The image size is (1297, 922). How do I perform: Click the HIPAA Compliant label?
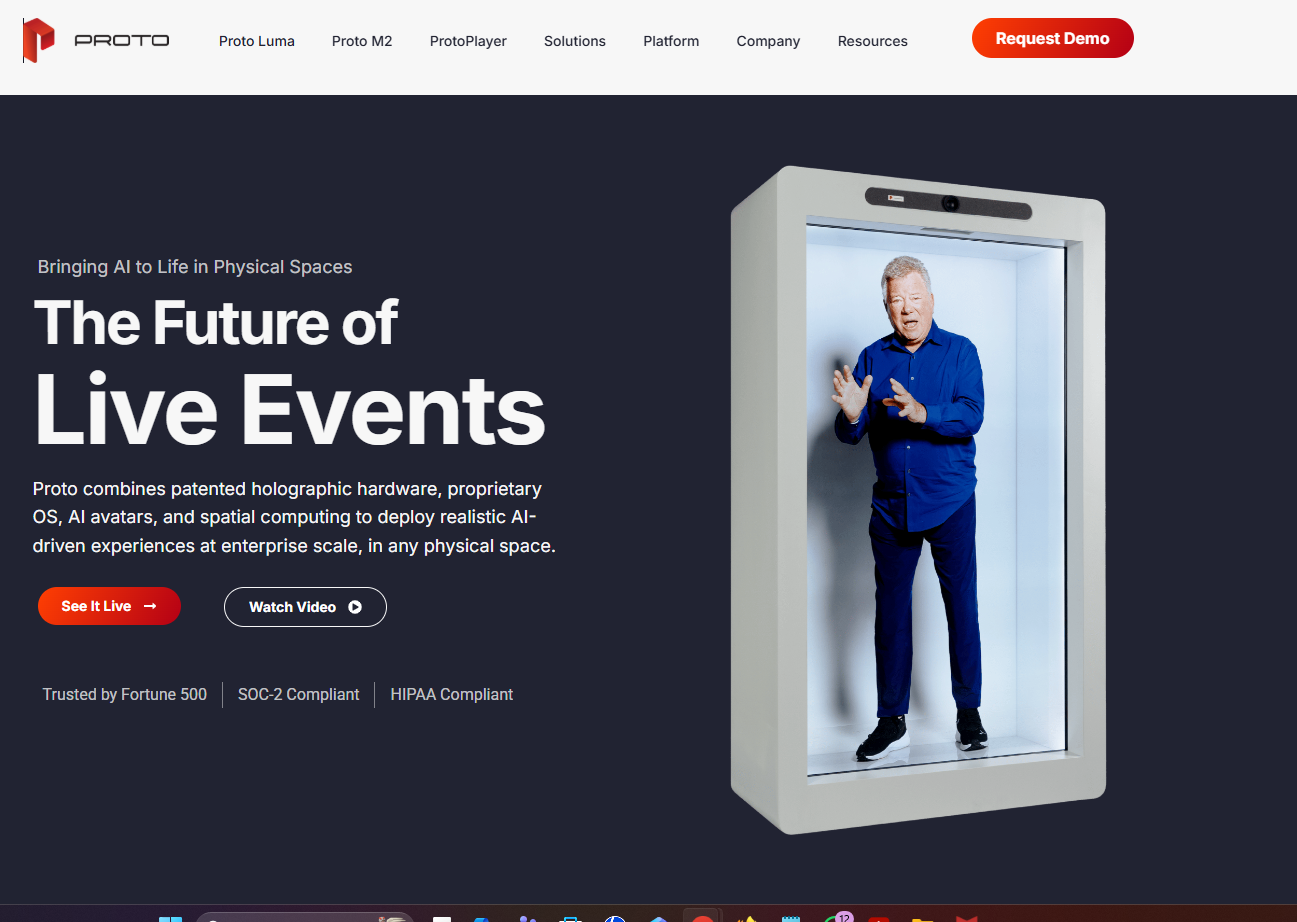tap(452, 694)
